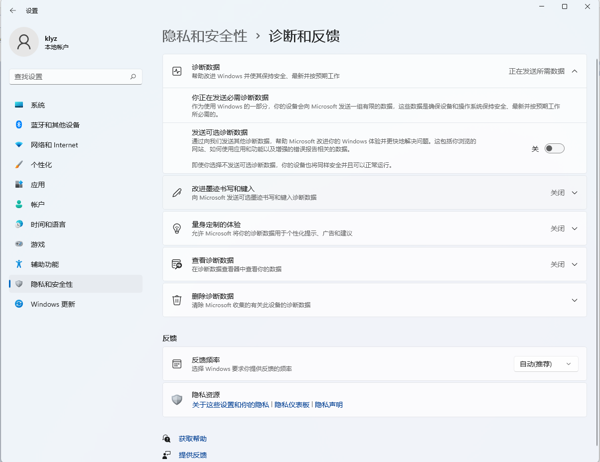Click the 帐户 sidebar label

38,204
